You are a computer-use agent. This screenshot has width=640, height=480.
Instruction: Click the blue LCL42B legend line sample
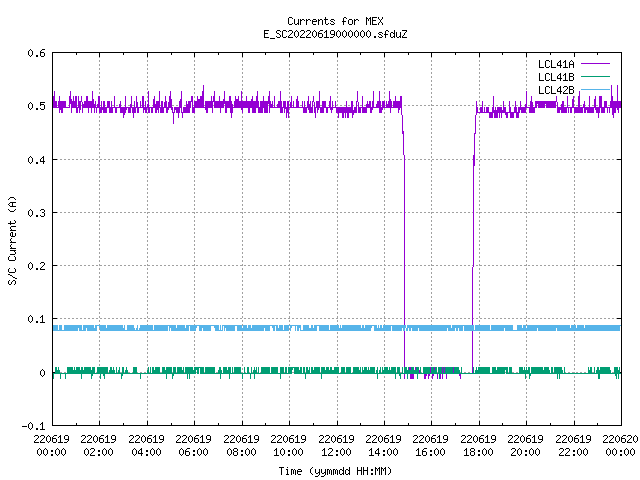[x=595, y=89]
